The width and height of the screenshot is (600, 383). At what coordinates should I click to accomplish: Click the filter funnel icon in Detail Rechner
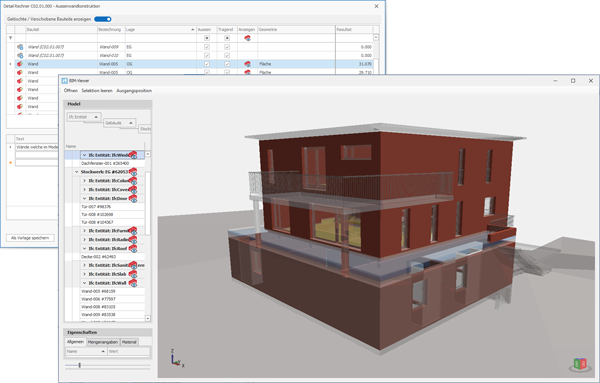(x=10, y=38)
